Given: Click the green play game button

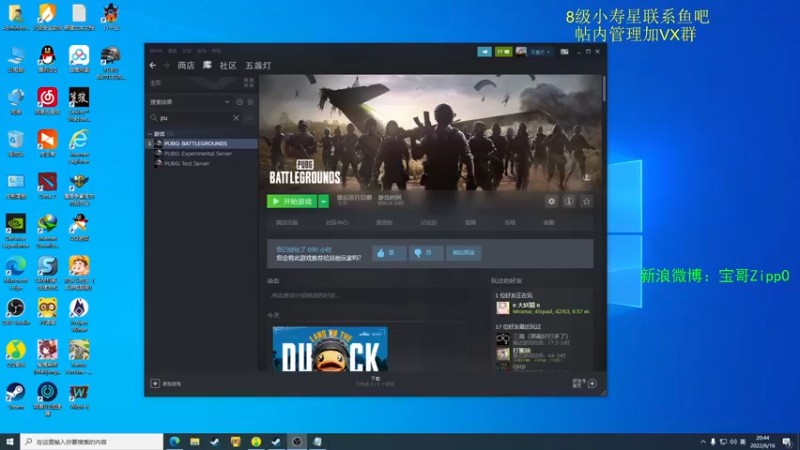Looking at the screenshot, I should tap(292, 202).
